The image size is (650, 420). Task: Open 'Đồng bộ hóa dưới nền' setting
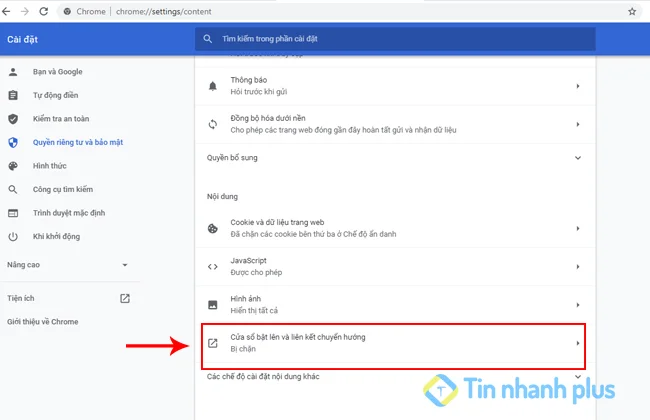click(x=395, y=124)
